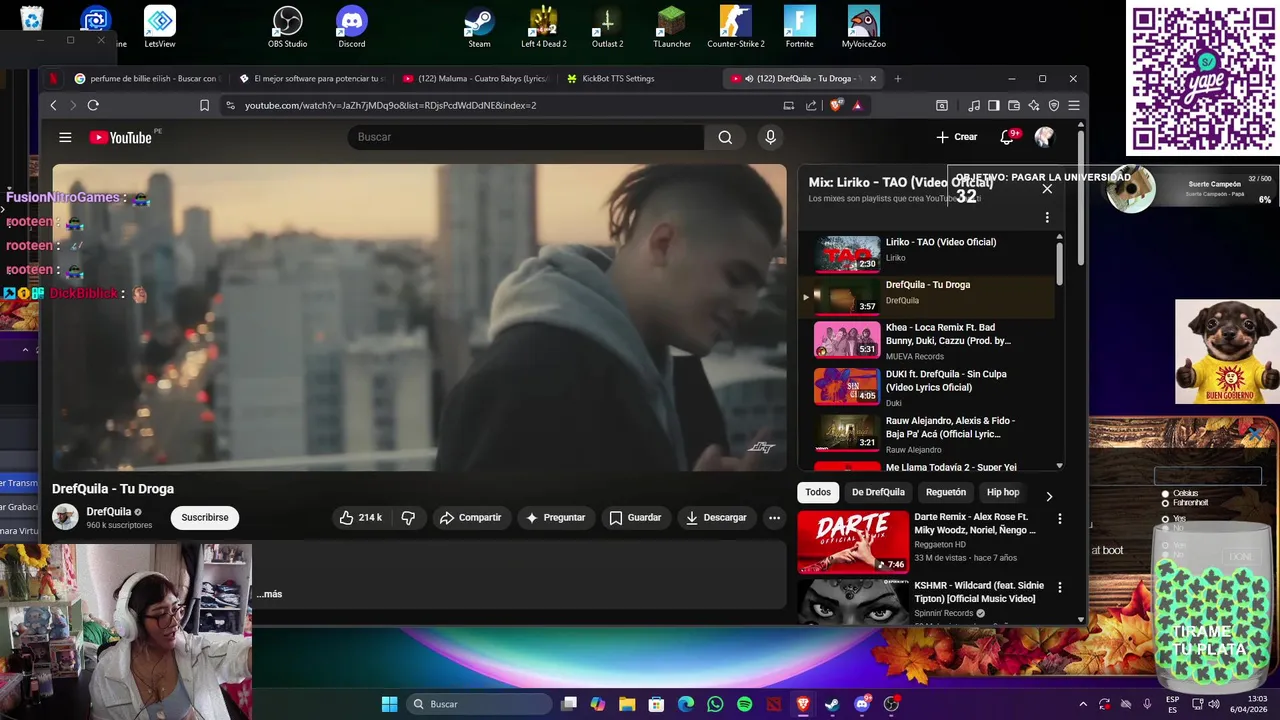
Task: Open Brave Leo AI toolbar icon
Action: pyautogui.click(x=1034, y=105)
